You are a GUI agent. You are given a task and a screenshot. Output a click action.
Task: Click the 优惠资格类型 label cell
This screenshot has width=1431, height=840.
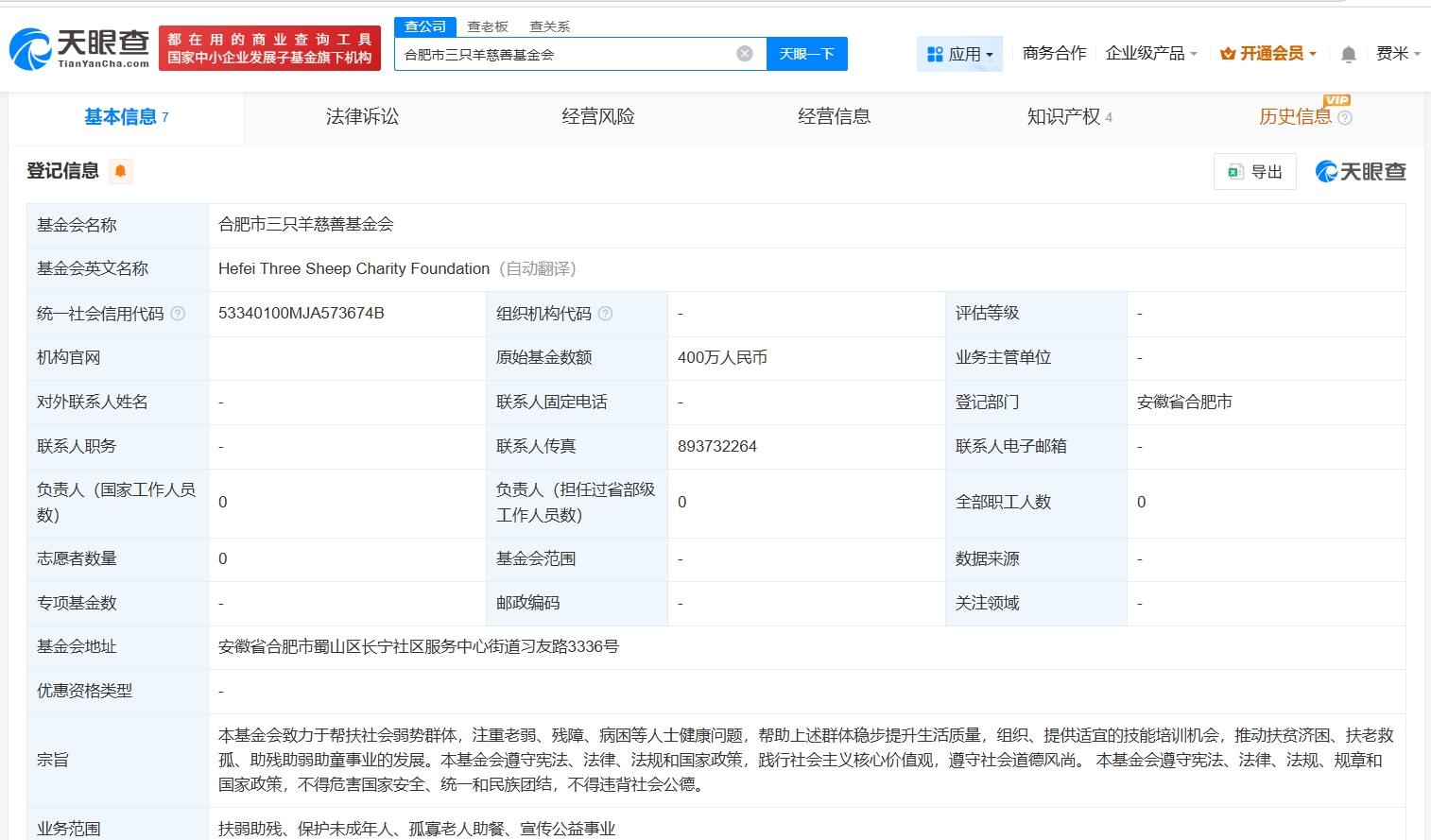coord(117,692)
